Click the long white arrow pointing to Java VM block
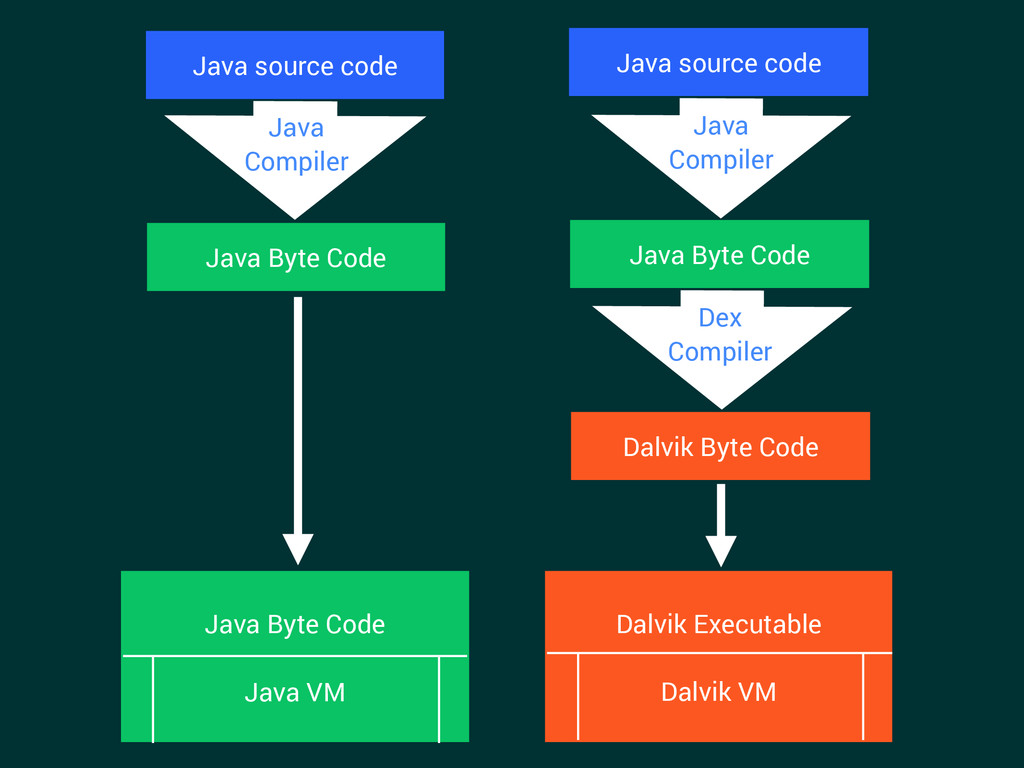 tap(298, 431)
